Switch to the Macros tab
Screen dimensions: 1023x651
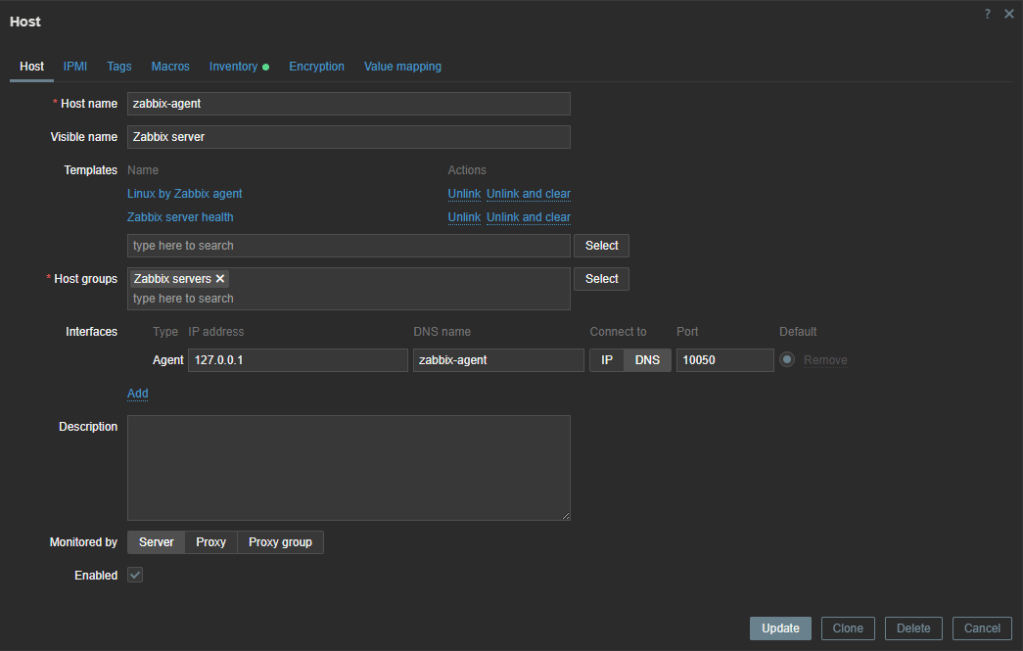[170, 67]
